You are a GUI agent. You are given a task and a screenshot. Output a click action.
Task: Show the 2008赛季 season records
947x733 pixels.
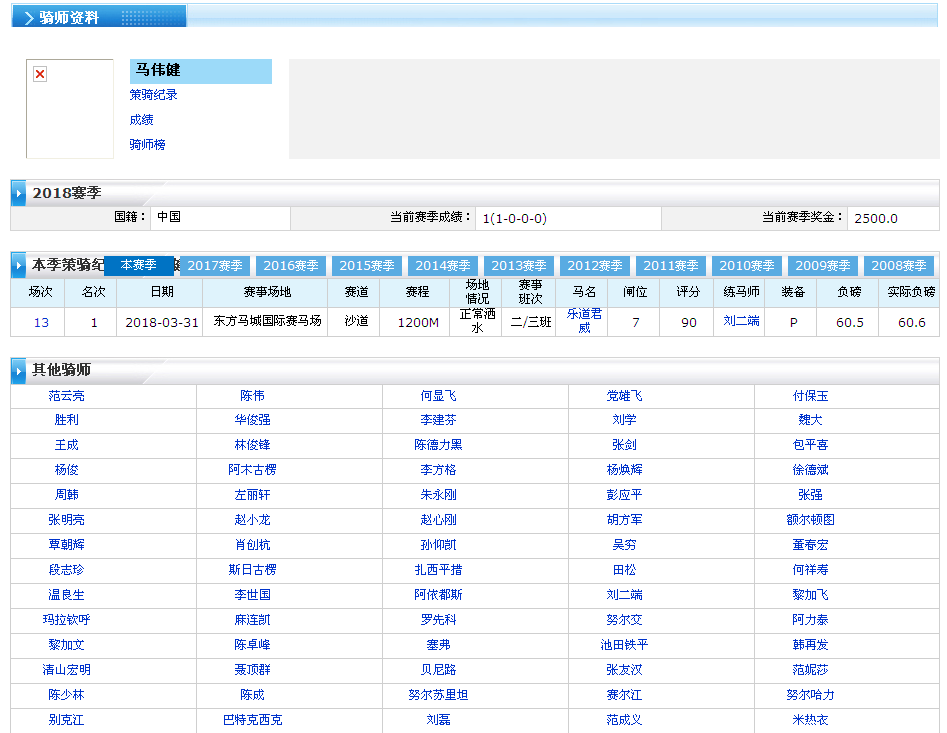tap(899, 266)
